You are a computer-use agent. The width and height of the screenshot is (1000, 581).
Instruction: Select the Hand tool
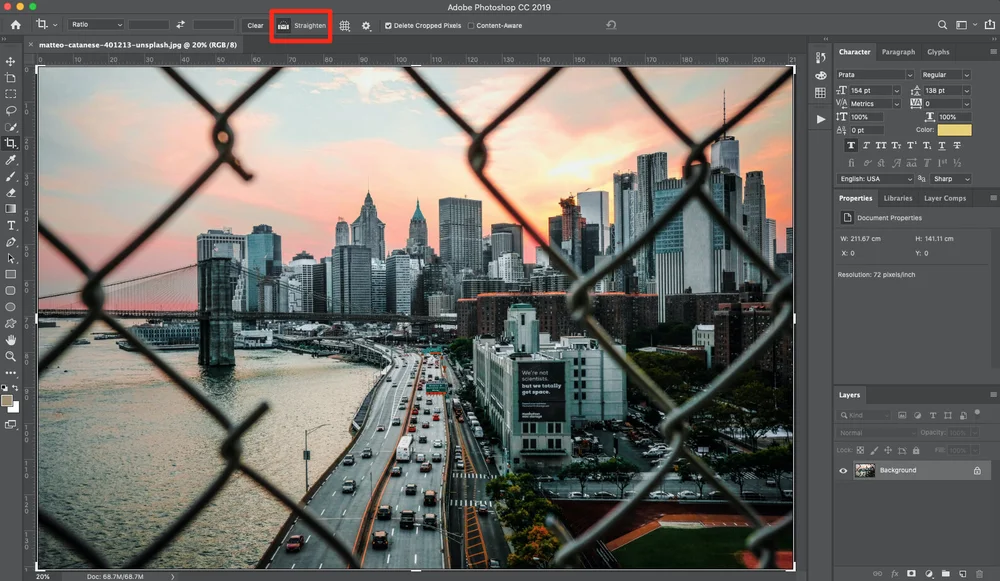pyautogui.click(x=10, y=340)
